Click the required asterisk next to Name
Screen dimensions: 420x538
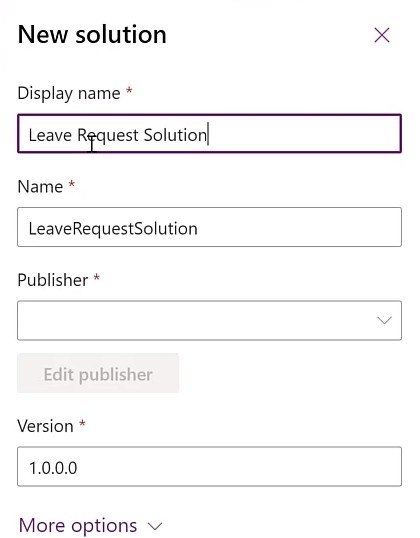71,184
